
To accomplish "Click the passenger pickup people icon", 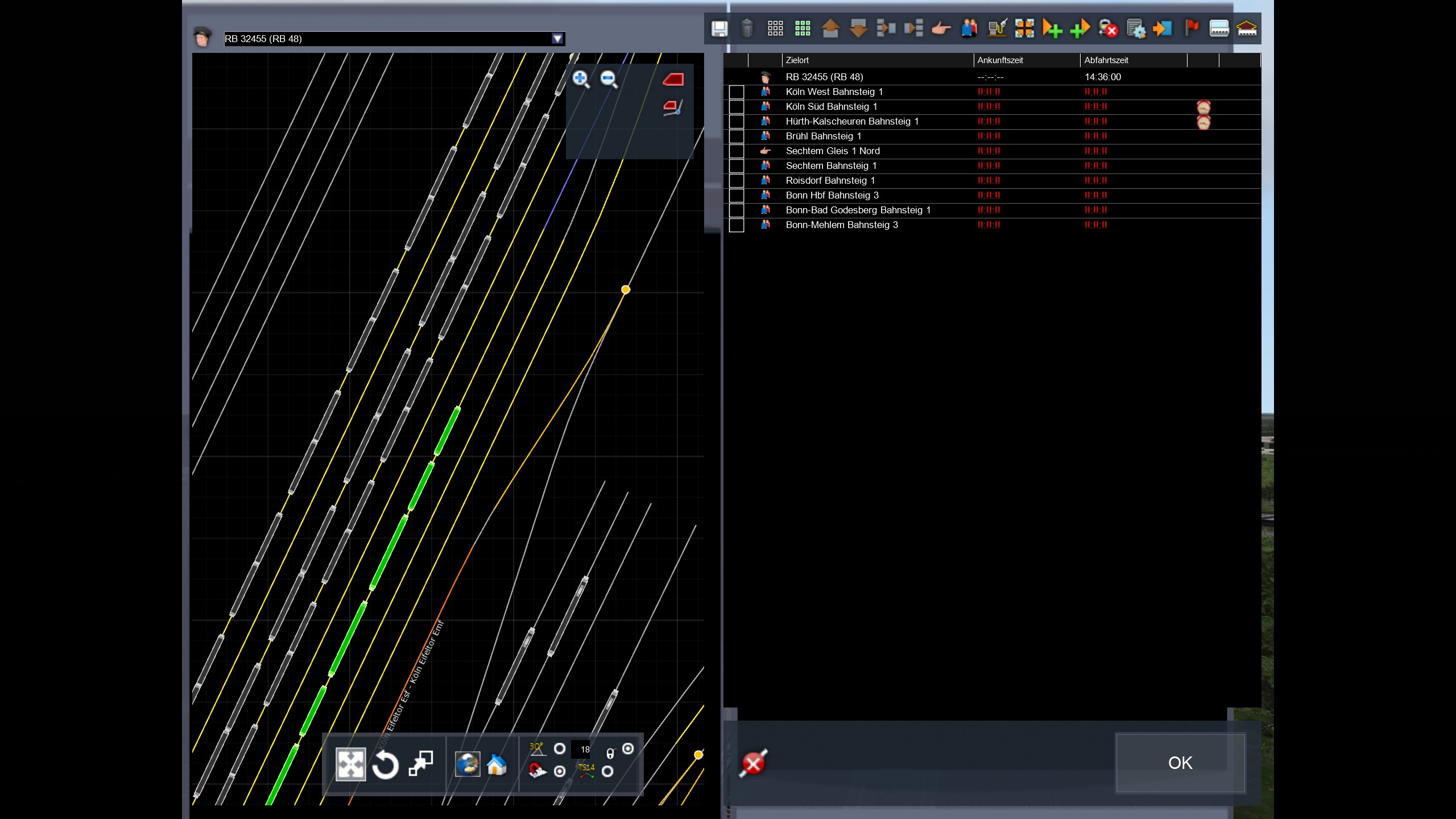I will pos(969,28).
